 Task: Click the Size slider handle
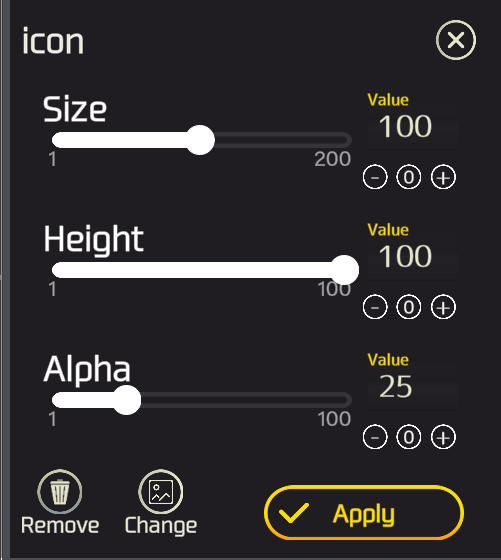(200, 140)
